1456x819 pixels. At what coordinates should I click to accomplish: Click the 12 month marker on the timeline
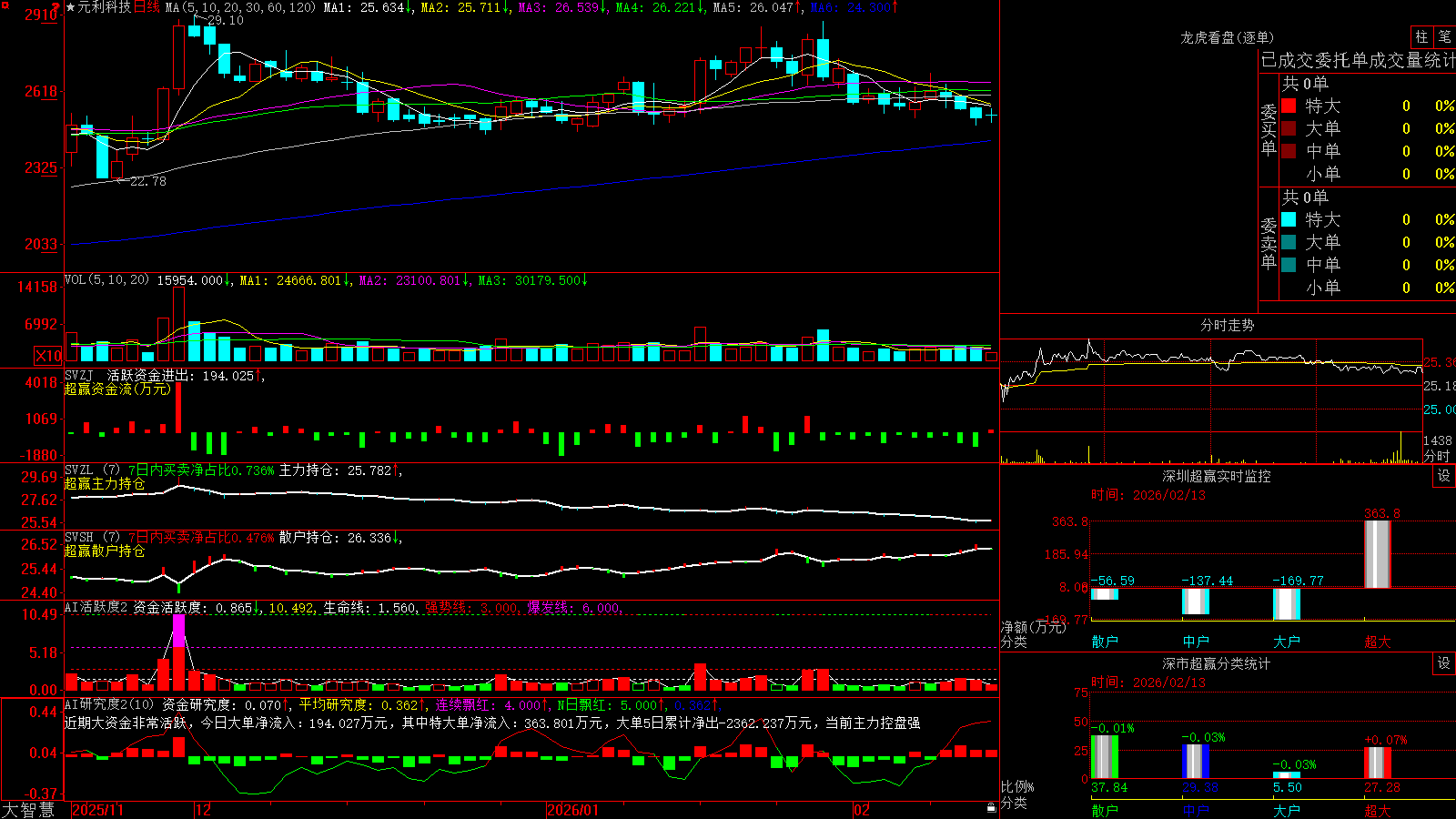204,810
